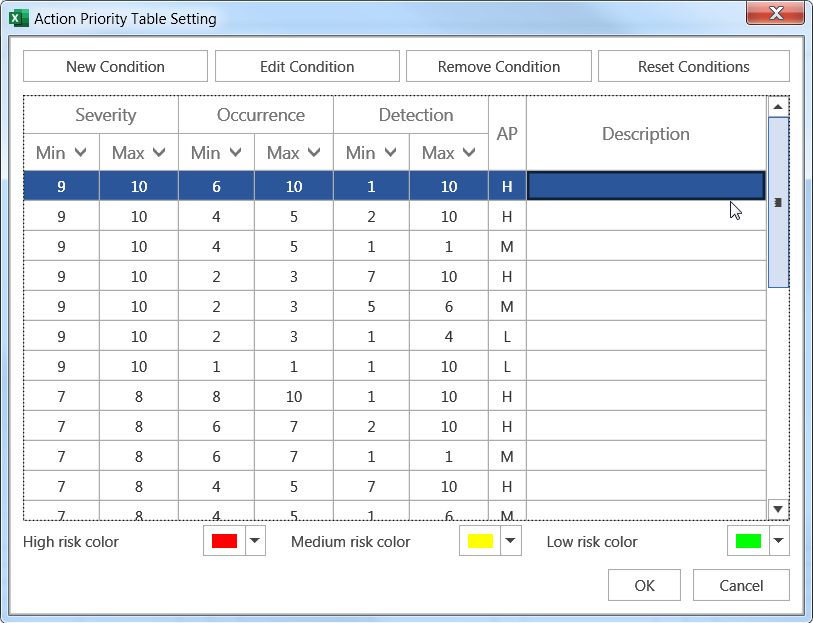
Task: Open the Detection Min filter dropdown
Action: [391, 153]
